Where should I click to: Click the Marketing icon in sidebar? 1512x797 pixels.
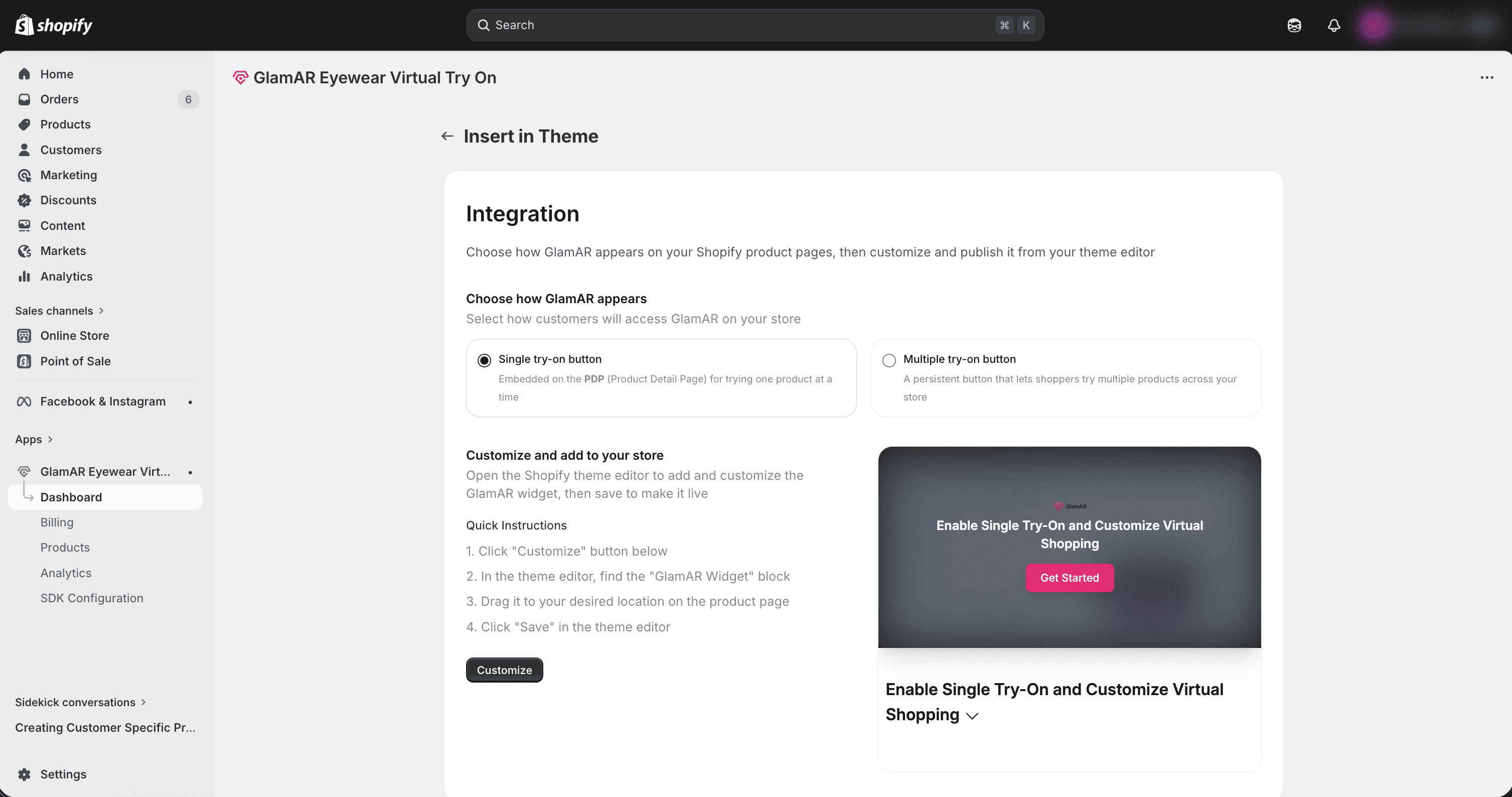click(24, 175)
